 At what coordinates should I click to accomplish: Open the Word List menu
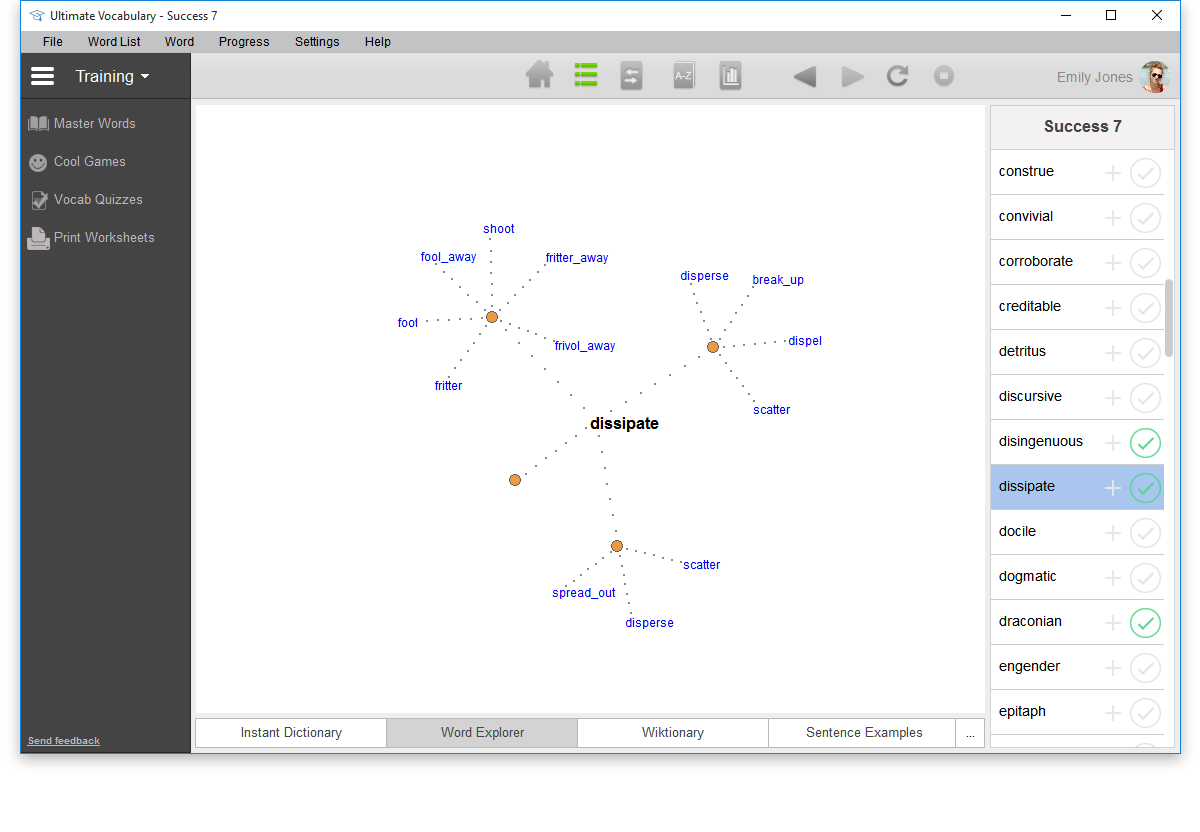[114, 42]
